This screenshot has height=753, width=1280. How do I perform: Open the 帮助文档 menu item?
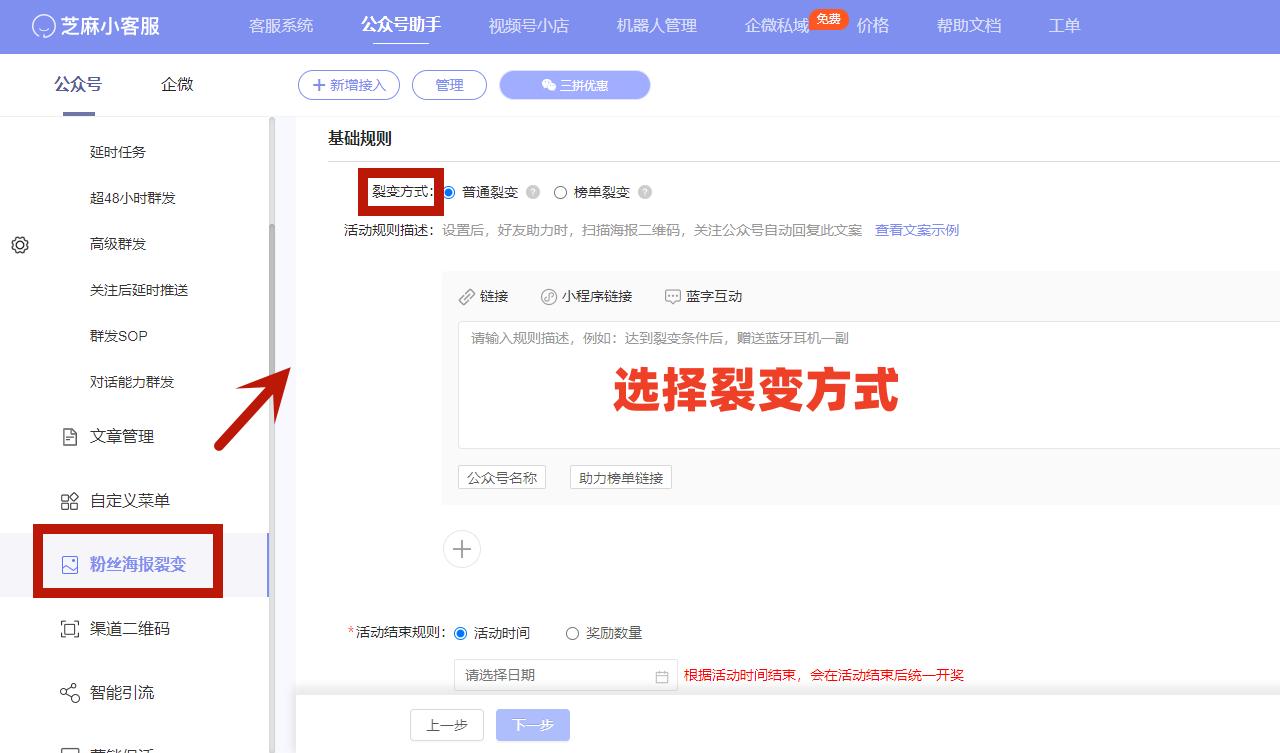click(967, 27)
